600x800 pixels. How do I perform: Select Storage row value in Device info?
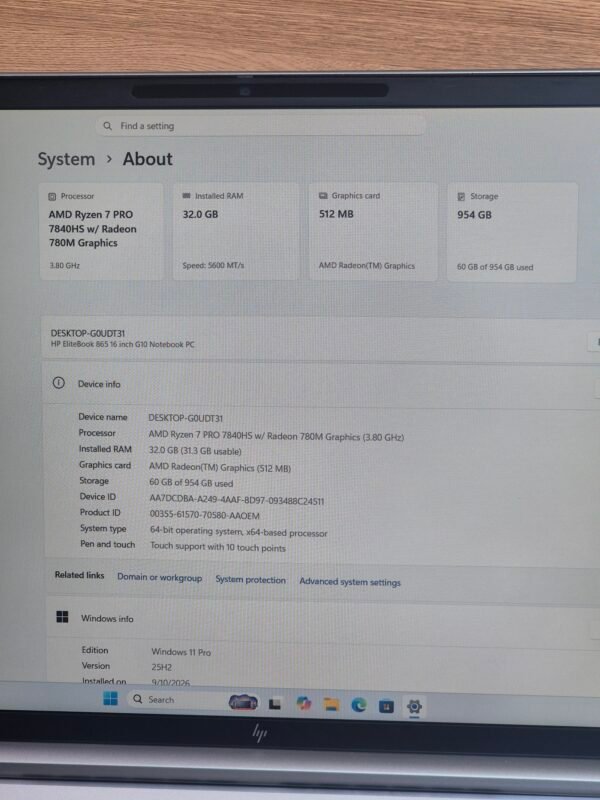[x=191, y=483]
